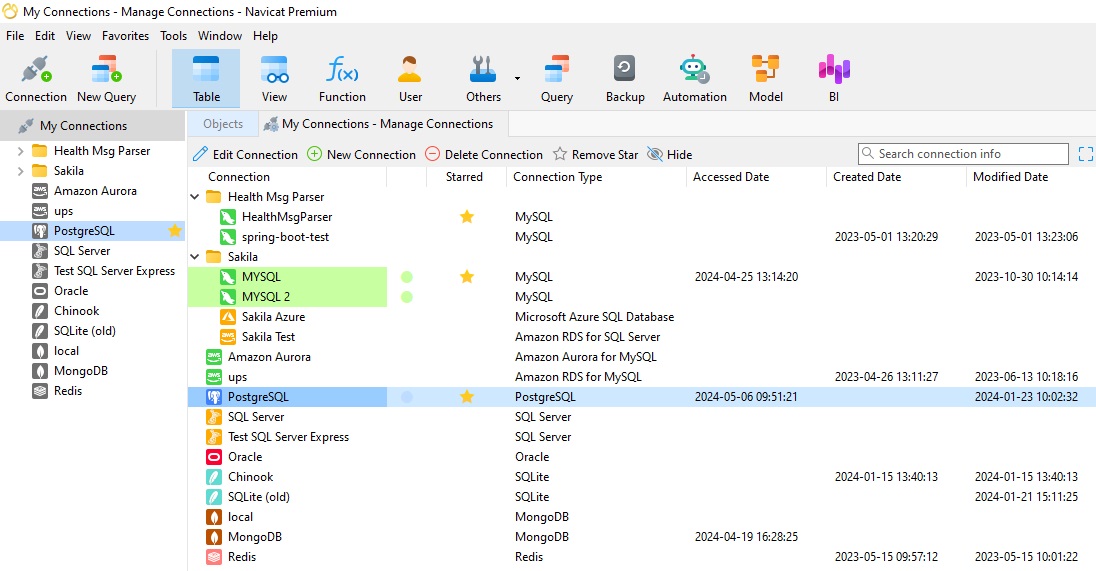Click the Redis icon in connection list
The image size is (1096, 571).
tap(213, 557)
